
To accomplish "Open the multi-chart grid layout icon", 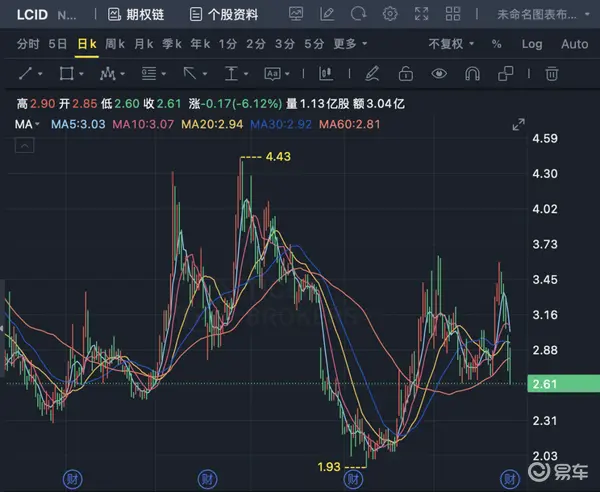I will 453,14.
